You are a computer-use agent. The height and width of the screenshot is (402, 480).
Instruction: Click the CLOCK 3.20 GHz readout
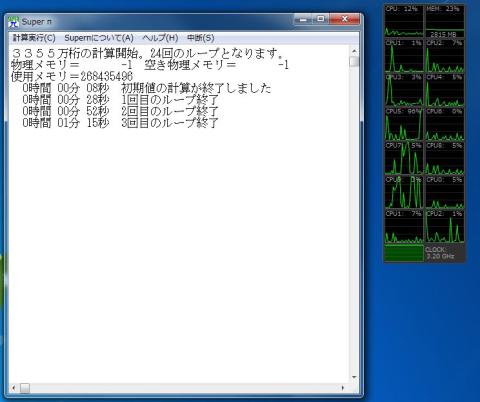click(440, 253)
